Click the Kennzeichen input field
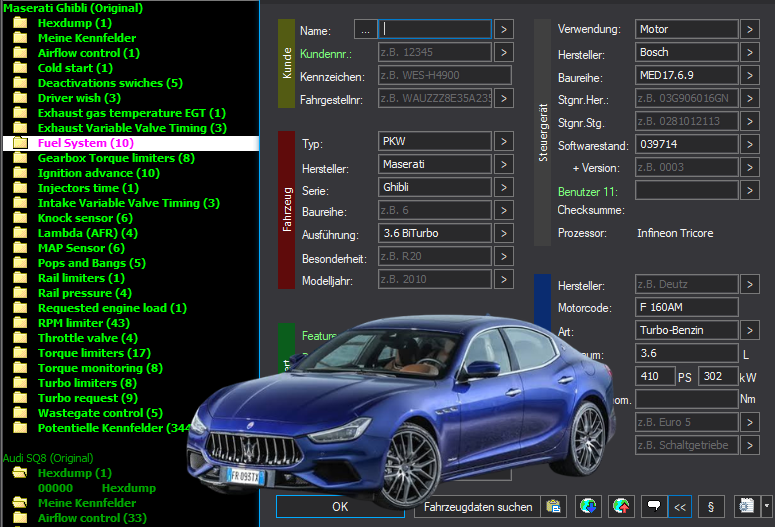This screenshot has height=527, width=775. point(445,76)
